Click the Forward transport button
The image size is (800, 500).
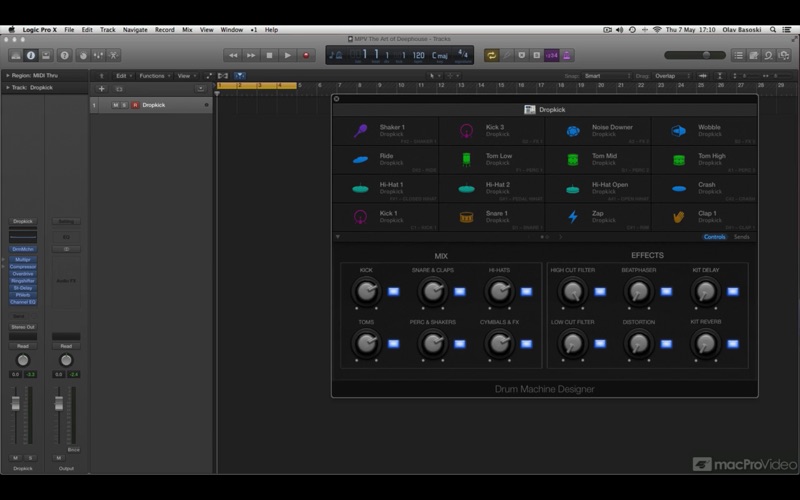pos(251,55)
